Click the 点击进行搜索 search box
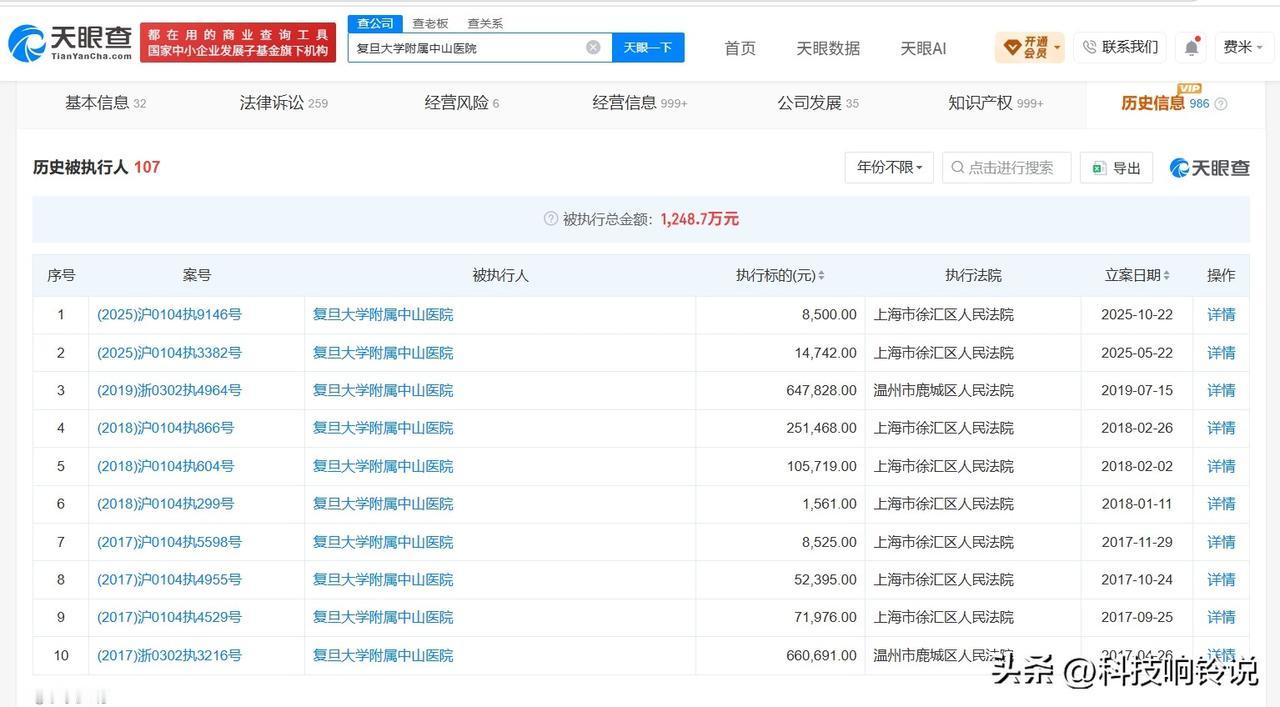 pos(1006,167)
